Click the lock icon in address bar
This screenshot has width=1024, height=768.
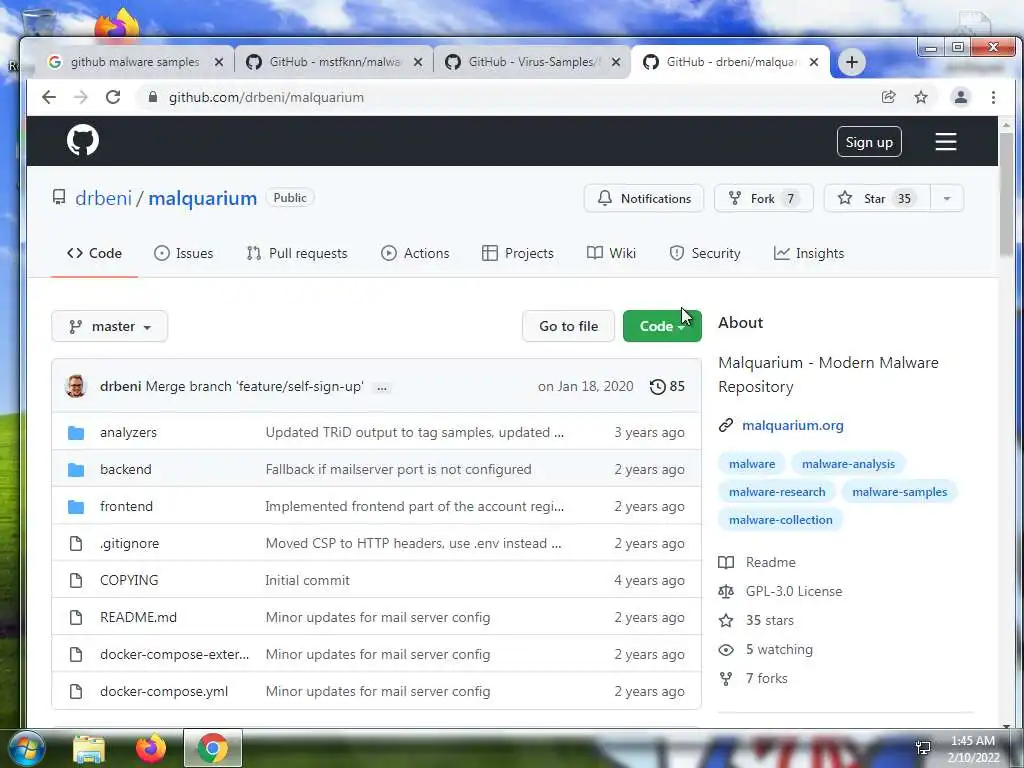(153, 97)
